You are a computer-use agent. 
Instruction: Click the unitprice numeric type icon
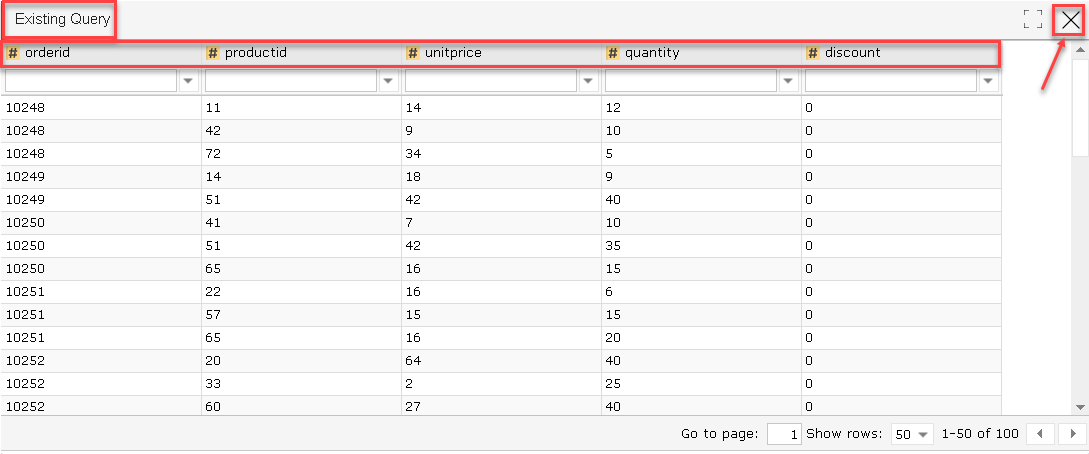coord(413,53)
